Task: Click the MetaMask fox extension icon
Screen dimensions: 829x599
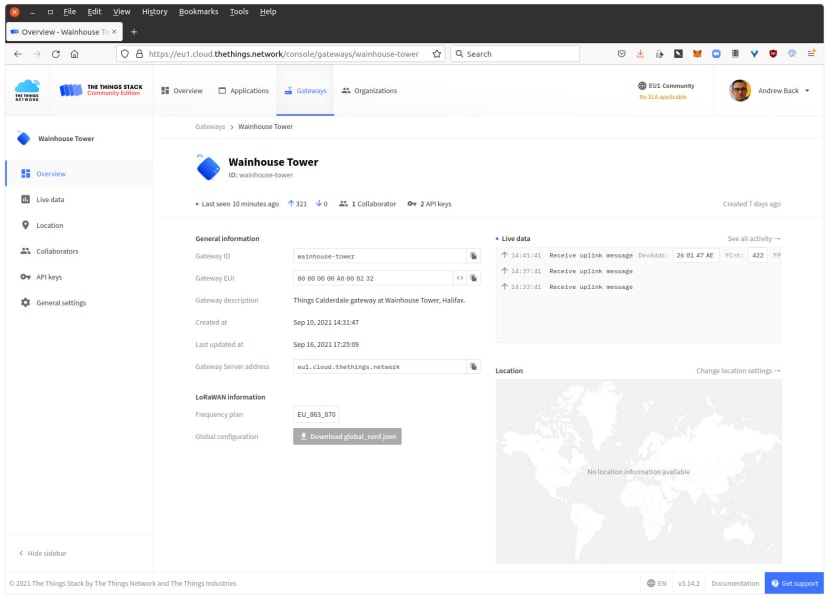Action: pyautogui.click(x=697, y=54)
